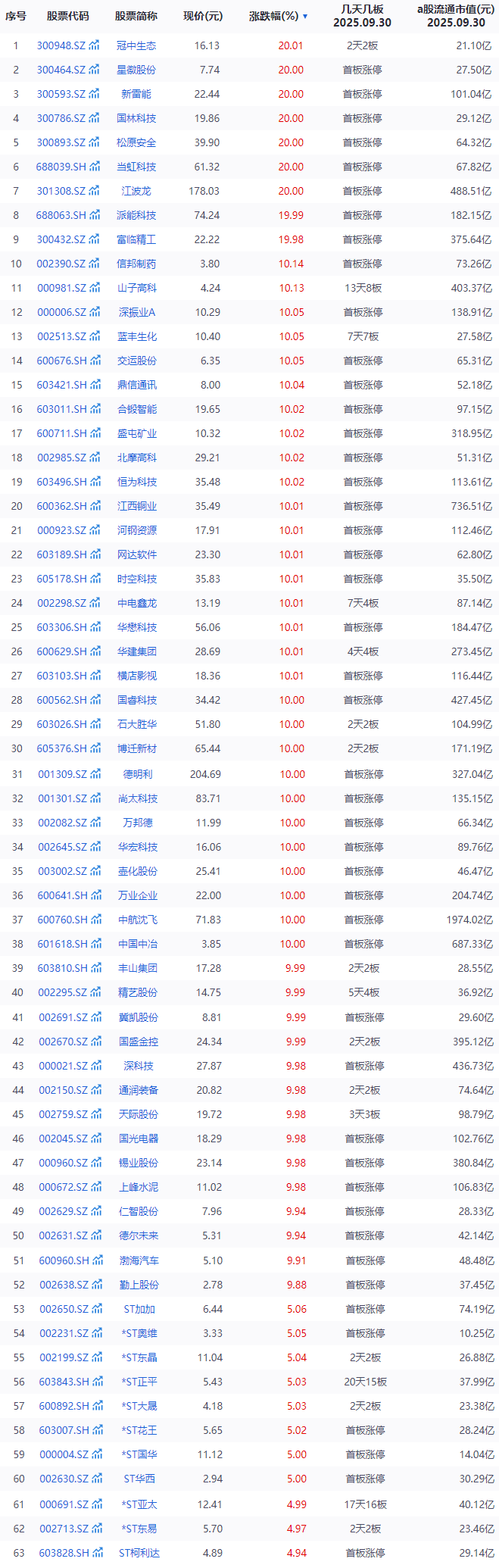Viewport: 499px width, 1568px height.
Task: Open stock name link 山子高科
Action: 137,288
